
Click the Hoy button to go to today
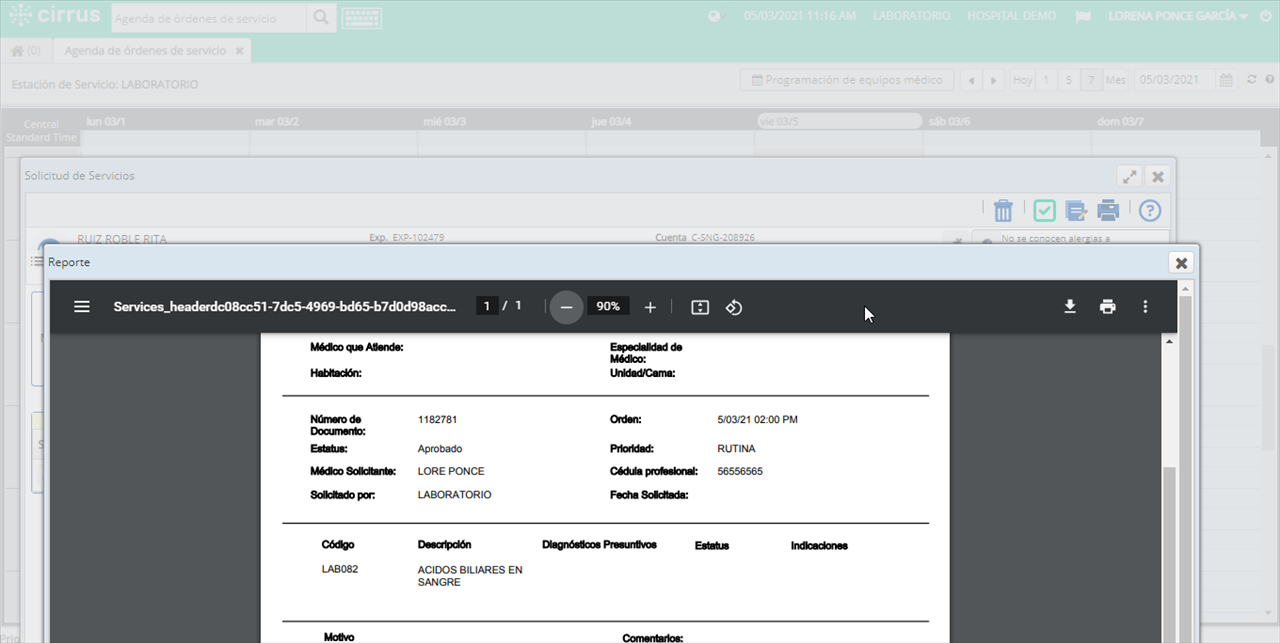tap(1021, 79)
